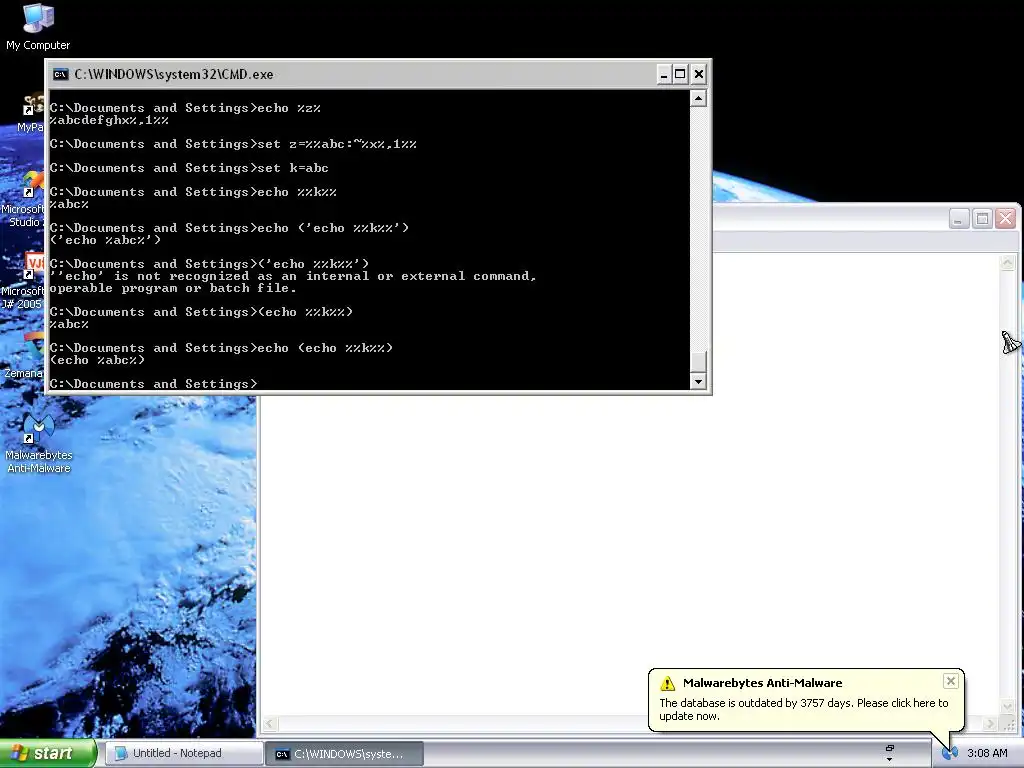Click CMD scrollbar down arrow
1024x768 pixels.
698,381
